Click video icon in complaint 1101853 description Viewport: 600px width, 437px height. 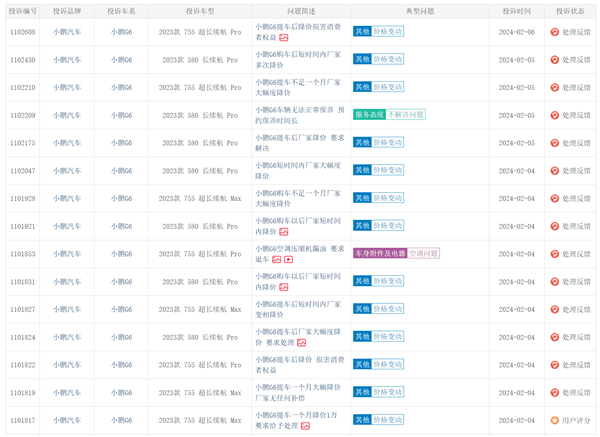point(288,259)
